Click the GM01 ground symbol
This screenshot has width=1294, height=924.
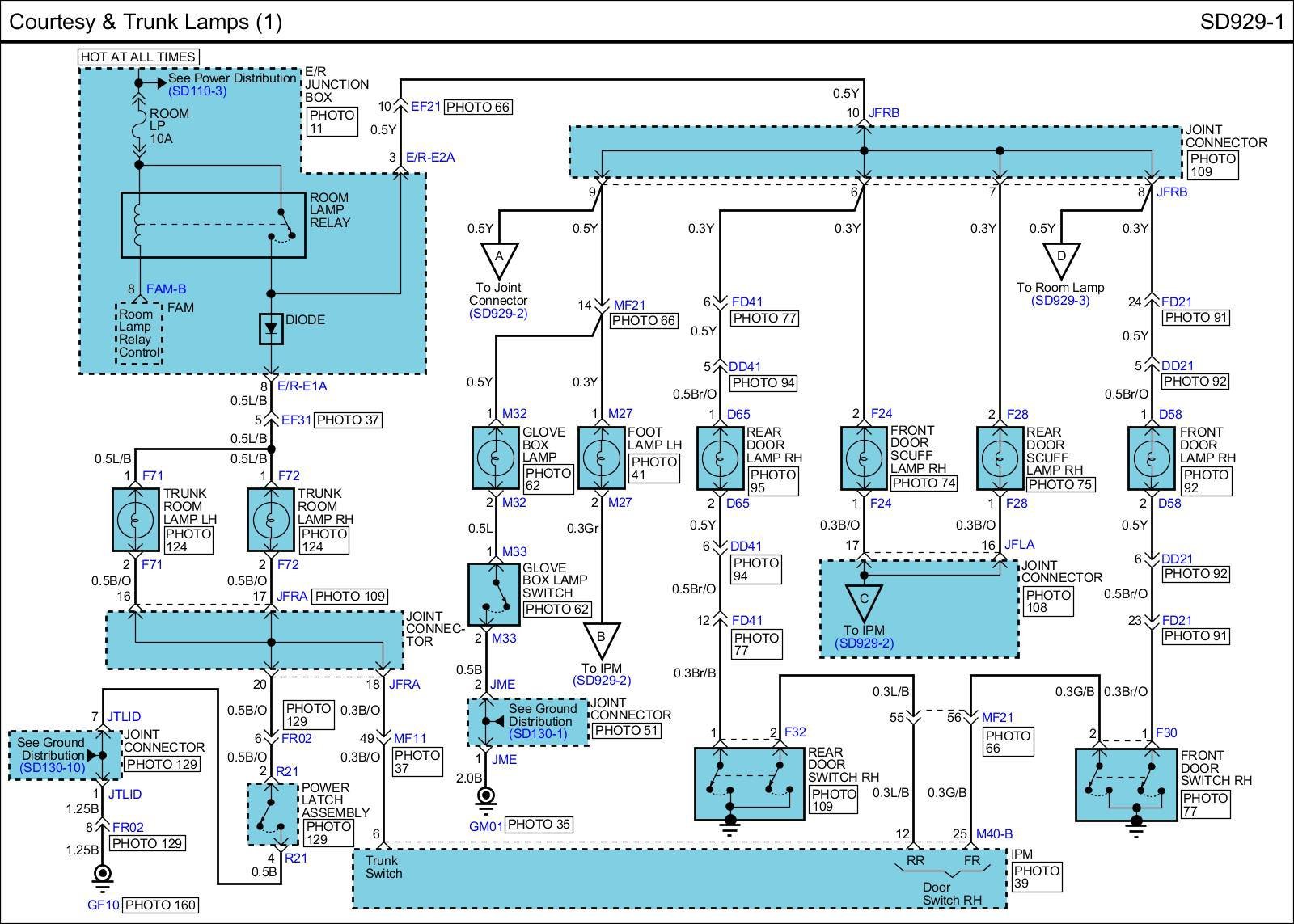point(486,800)
